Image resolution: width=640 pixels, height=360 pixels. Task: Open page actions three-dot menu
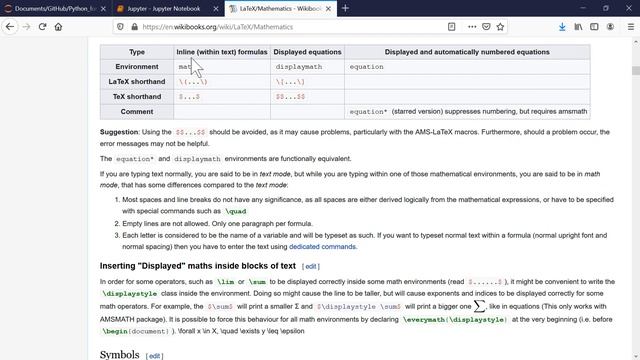pos(472,27)
